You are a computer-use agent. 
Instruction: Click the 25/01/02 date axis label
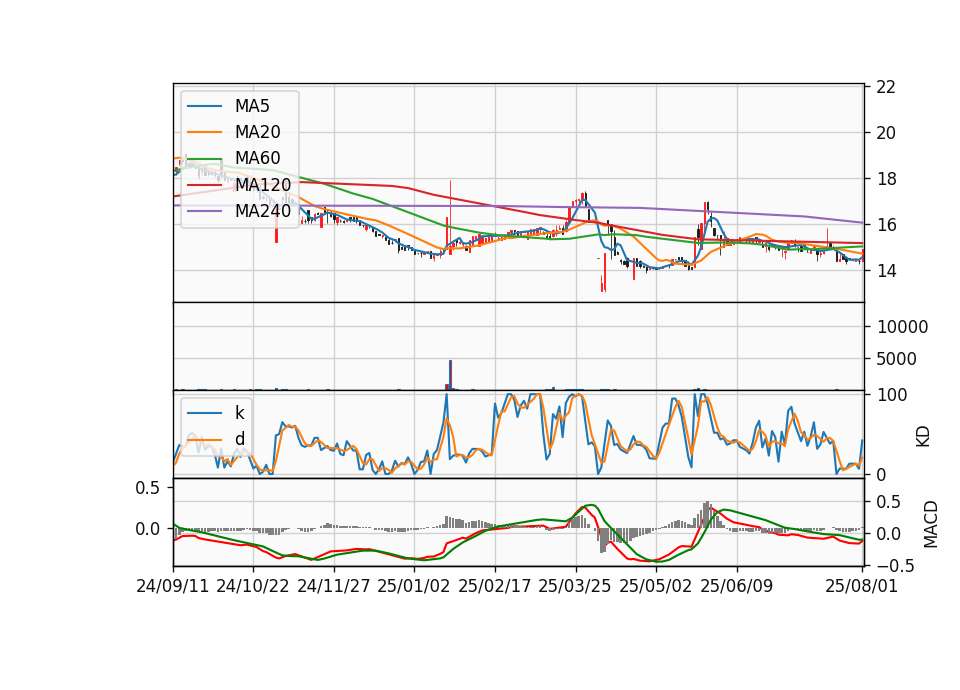(414, 586)
